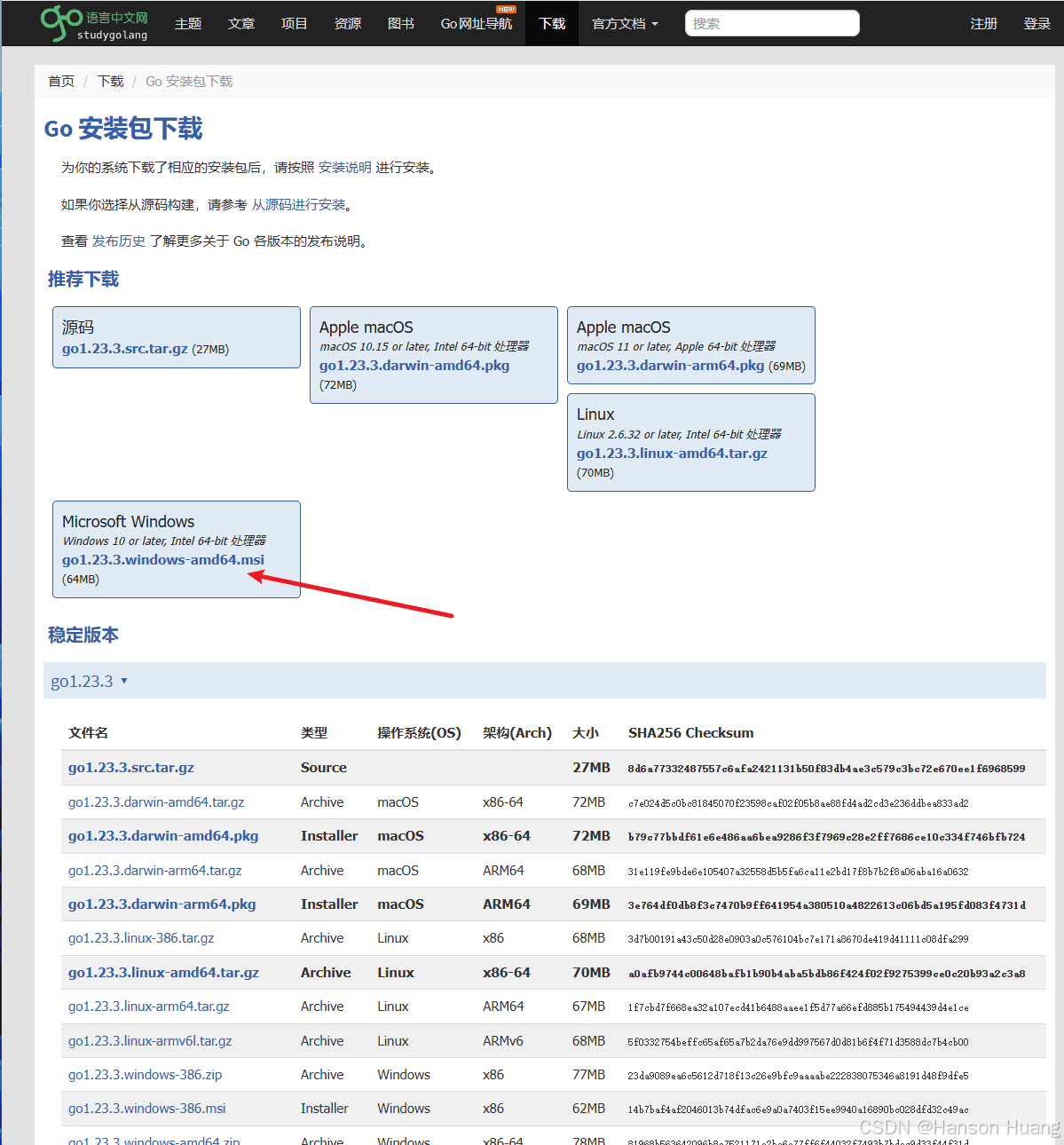Click the 注册 link
The height and width of the screenshot is (1145, 1064).
point(984,24)
